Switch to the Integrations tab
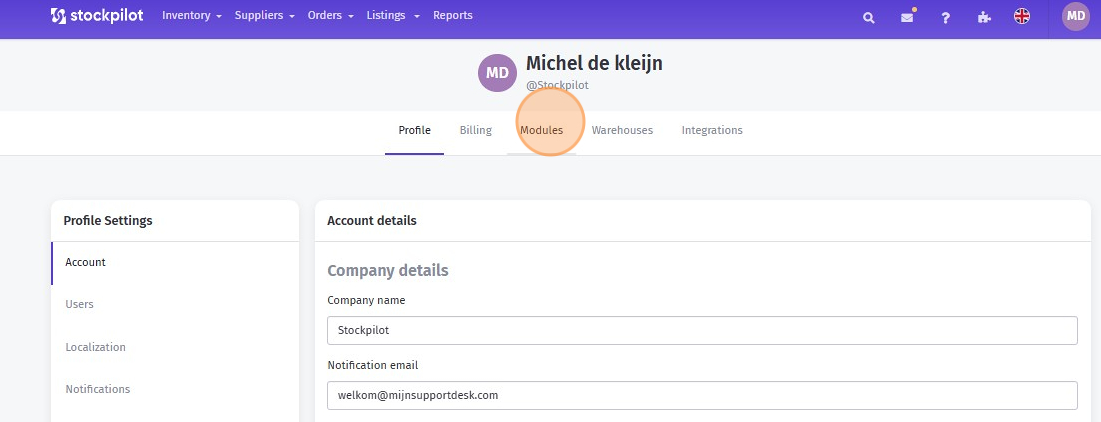 [712, 130]
